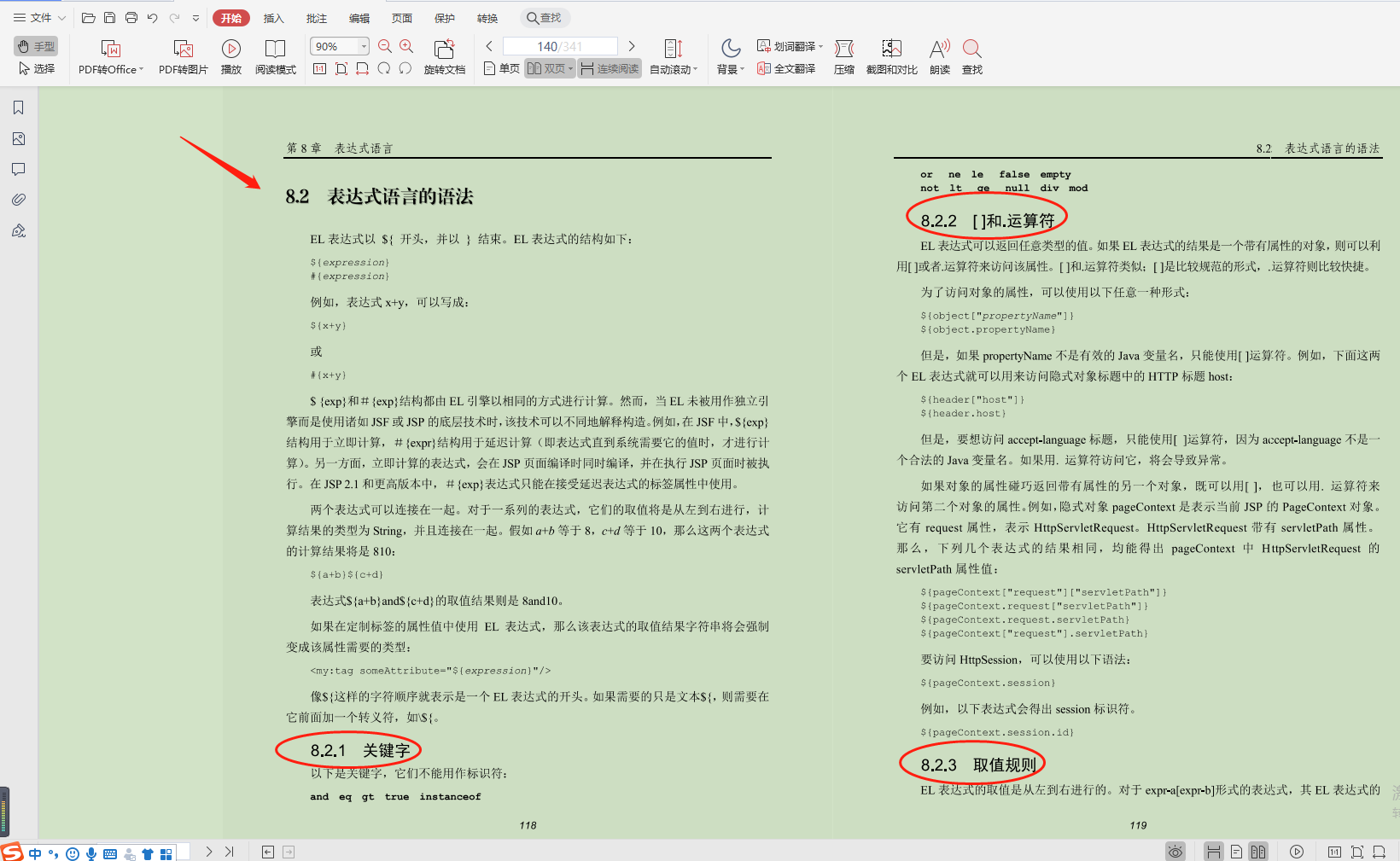Open the signature panel in sidebar

[x=19, y=230]
